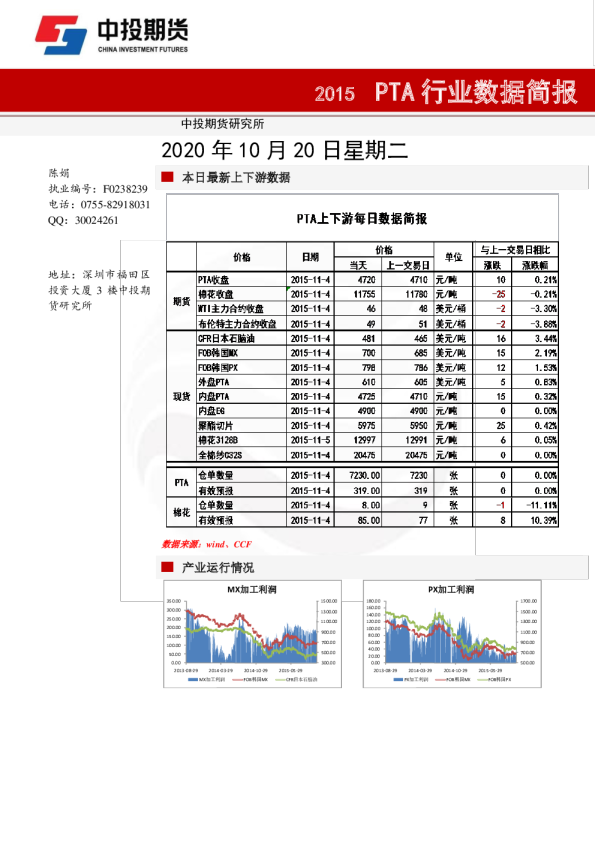Viewport: 595px width, 842px height.
Task: Click the value 7230.00 in PTA 仓单数量 row
Action: click(364, 475)
